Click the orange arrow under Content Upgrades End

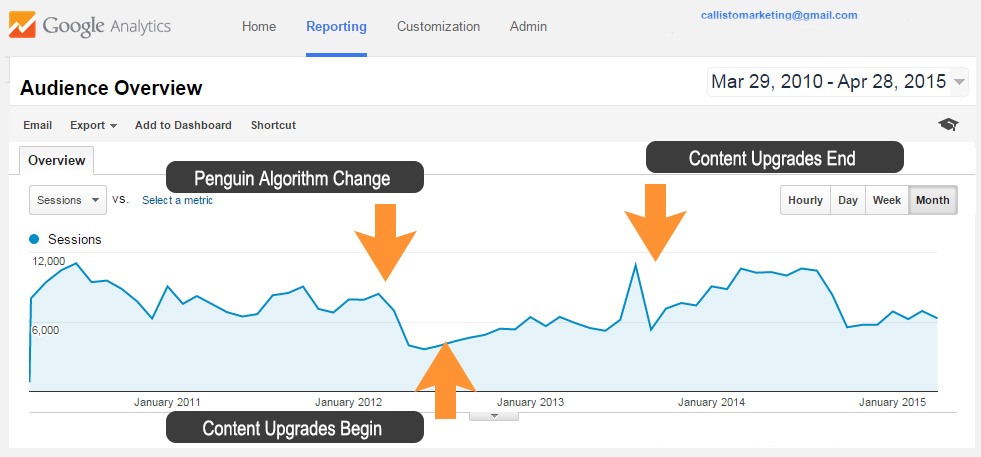[655, 221]
